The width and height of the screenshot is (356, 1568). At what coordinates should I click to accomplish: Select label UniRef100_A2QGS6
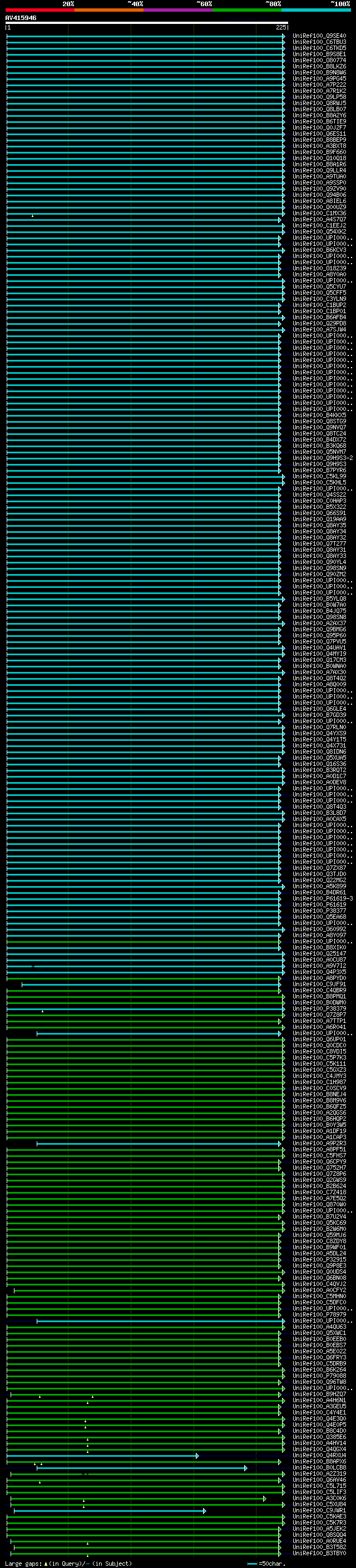tap(319, 1112)
